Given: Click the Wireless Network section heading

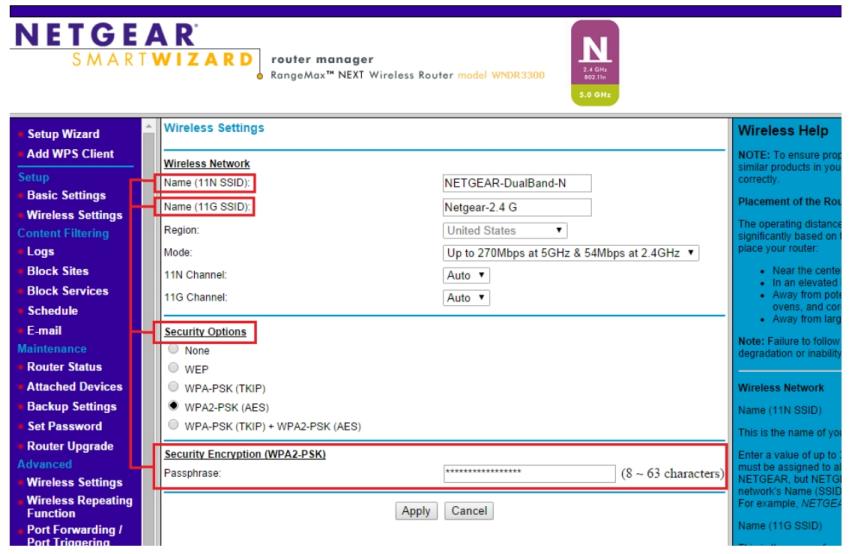Looking at the screenshot, I should [207, 163].
